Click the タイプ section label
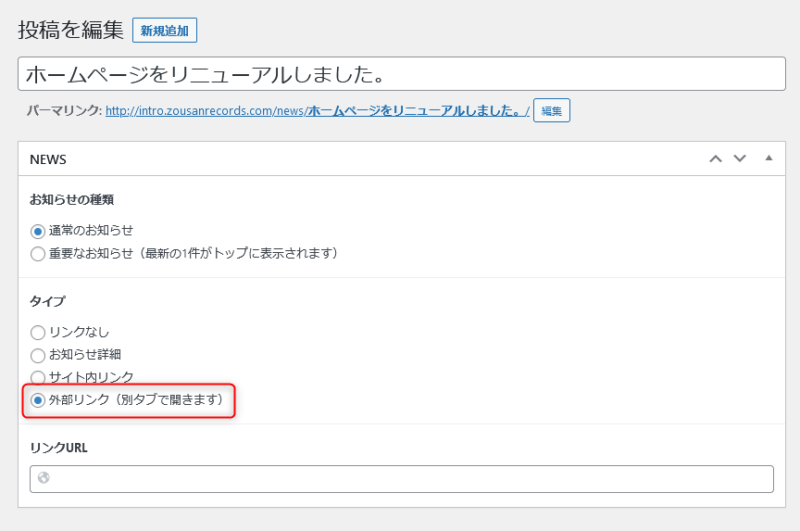800x531 pixels. pos(47,301)
